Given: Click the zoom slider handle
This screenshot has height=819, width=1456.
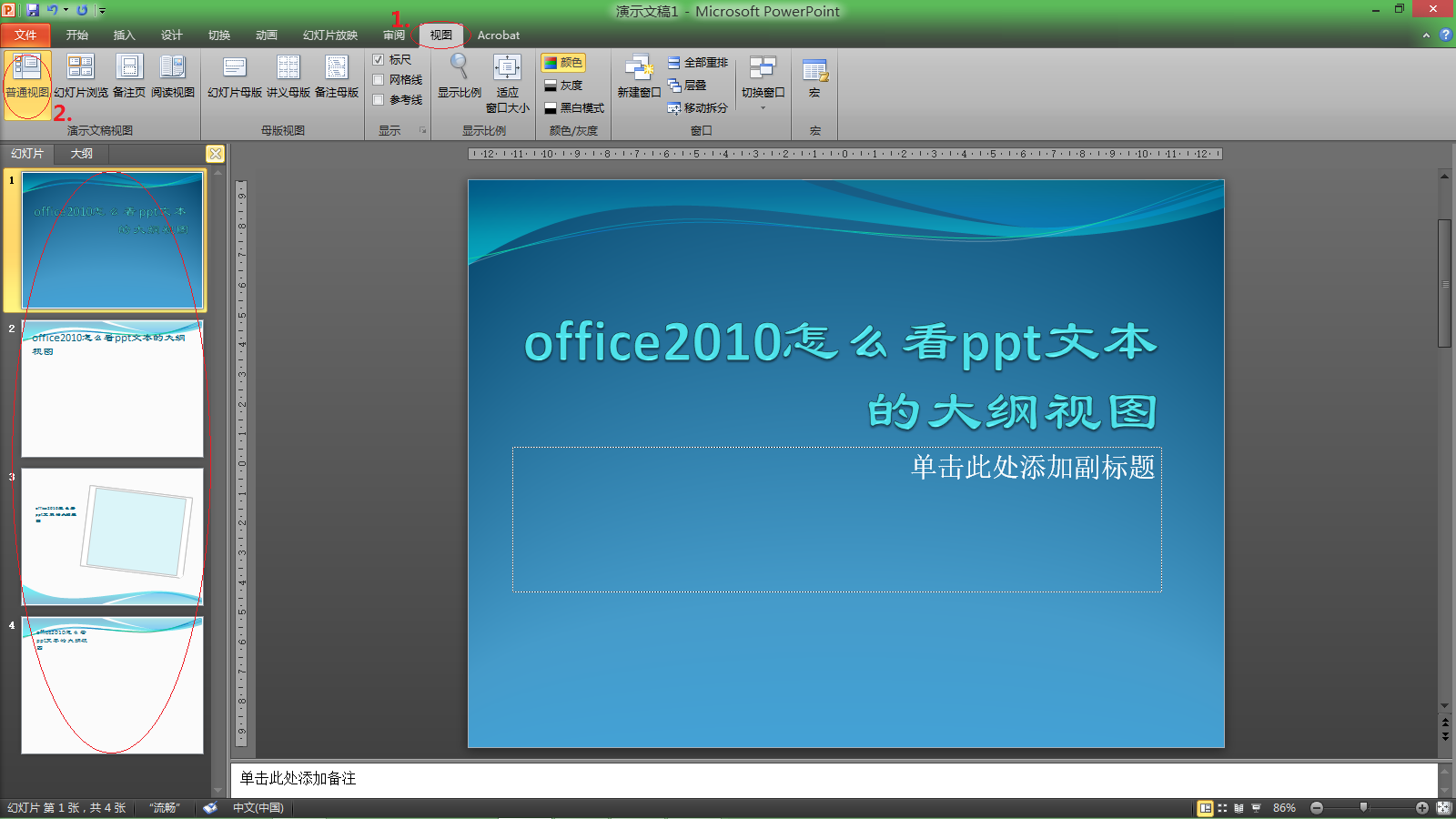Looking at the screenshot, I should point(1363,808).
